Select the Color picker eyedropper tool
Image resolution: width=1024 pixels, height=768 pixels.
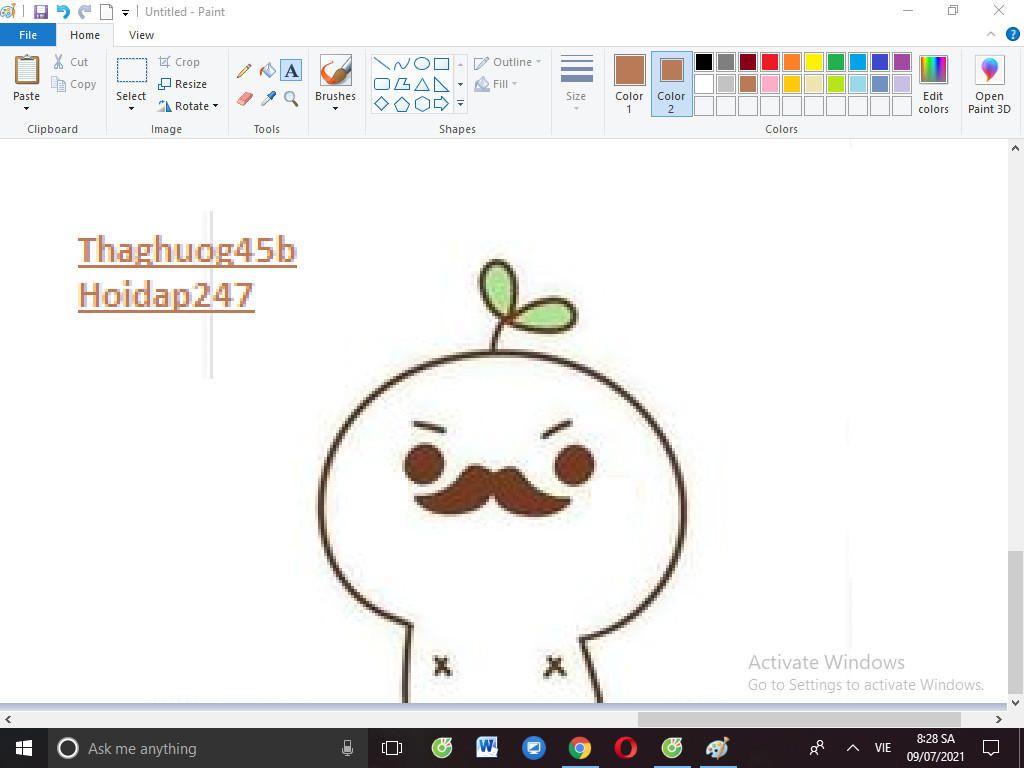coord(268,99)
